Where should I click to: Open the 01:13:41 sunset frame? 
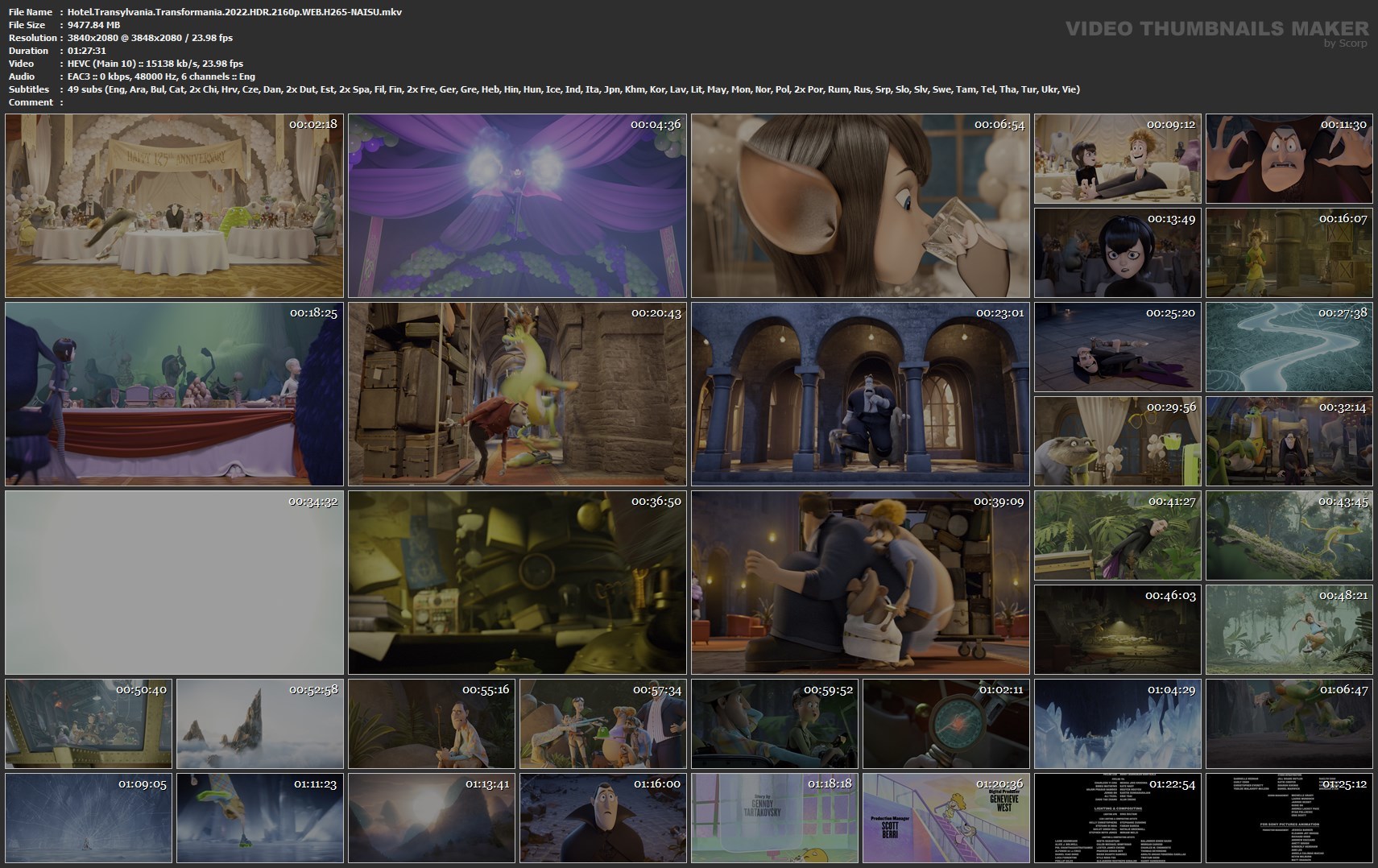point(432,818)
